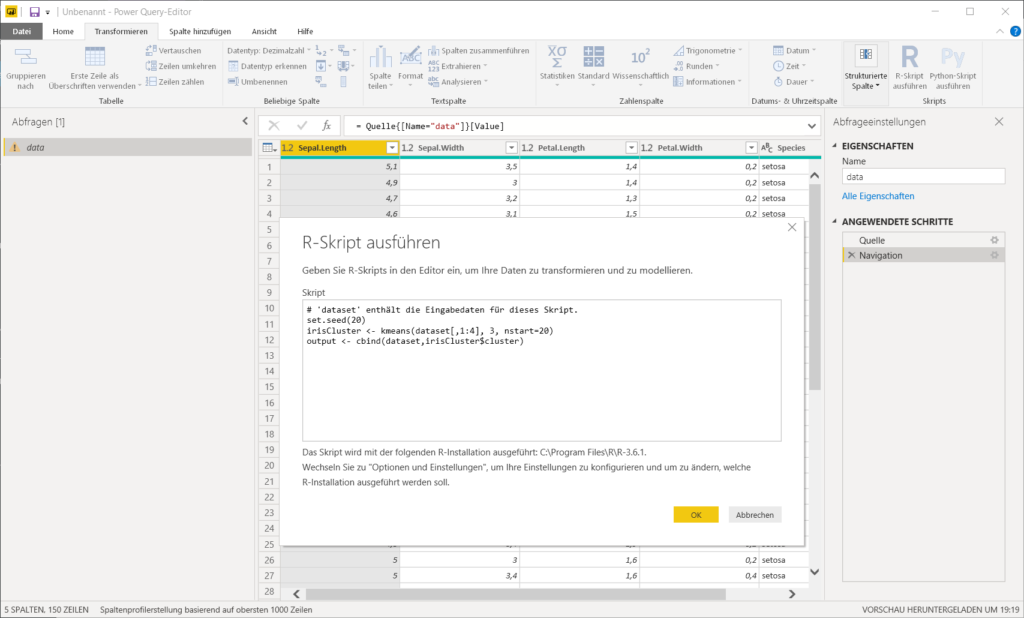Switch to Spalte hinzufügen tab
The height and width of the screenshot is (618, 1024).
[x=200, y=31]
